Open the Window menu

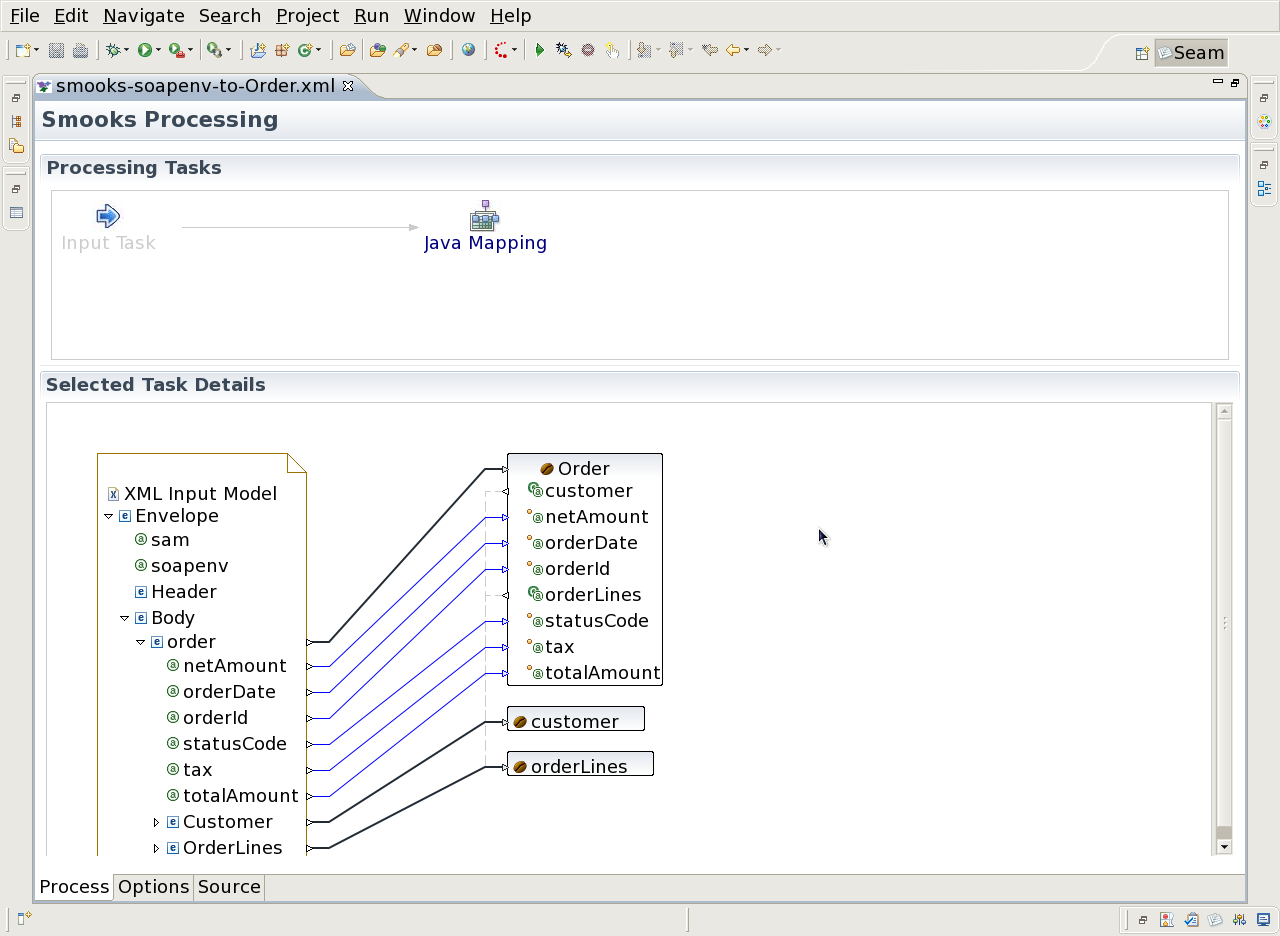pos(440,16)
